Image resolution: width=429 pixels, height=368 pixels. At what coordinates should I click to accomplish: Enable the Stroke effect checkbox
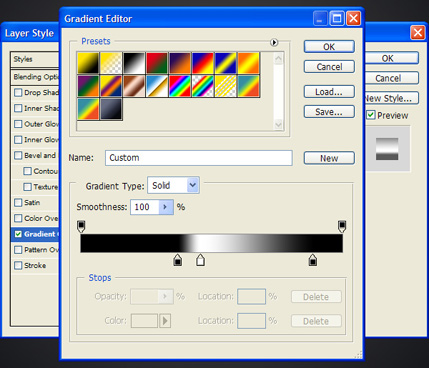tap(18, 266)
